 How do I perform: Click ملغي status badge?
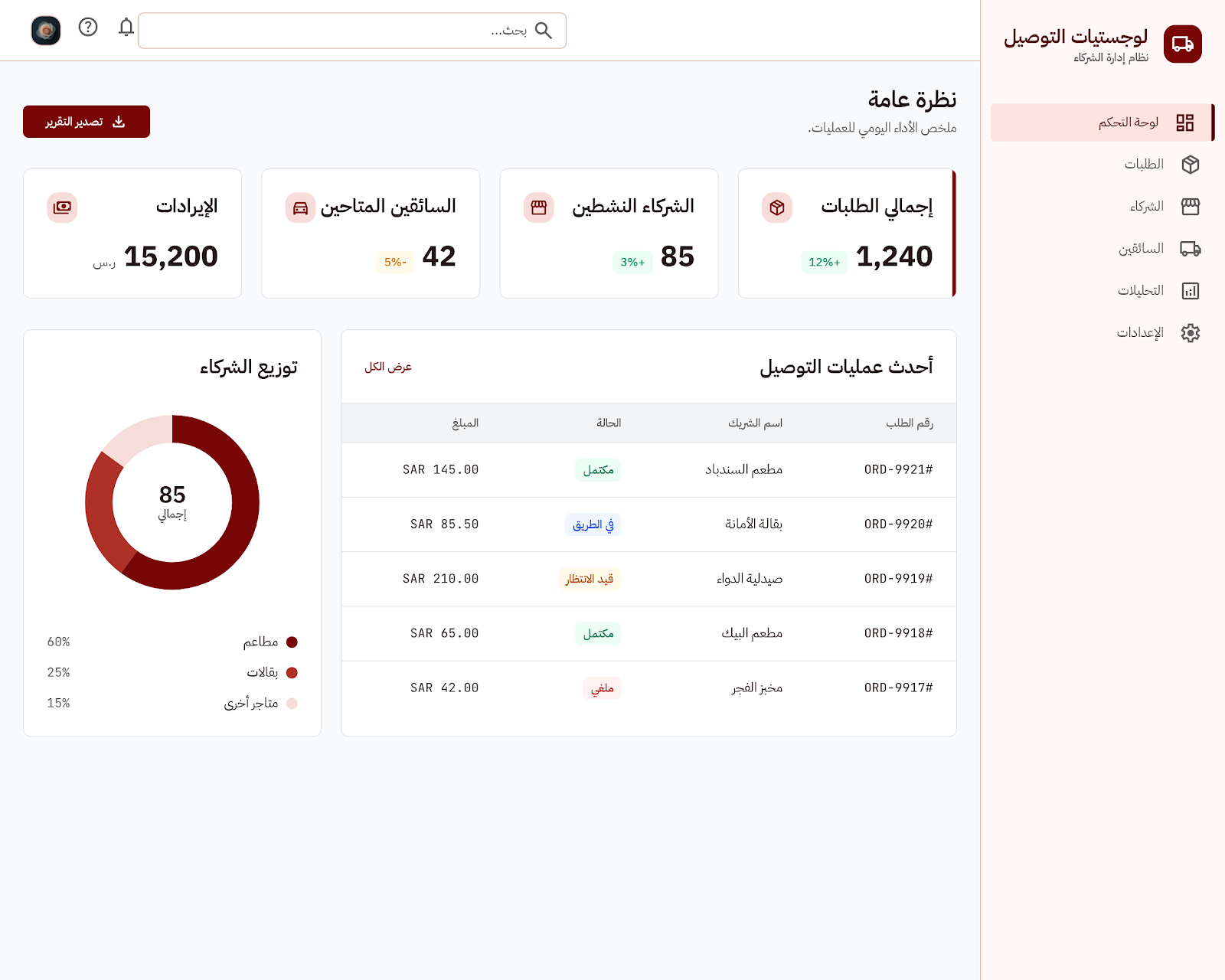(602, 688)
